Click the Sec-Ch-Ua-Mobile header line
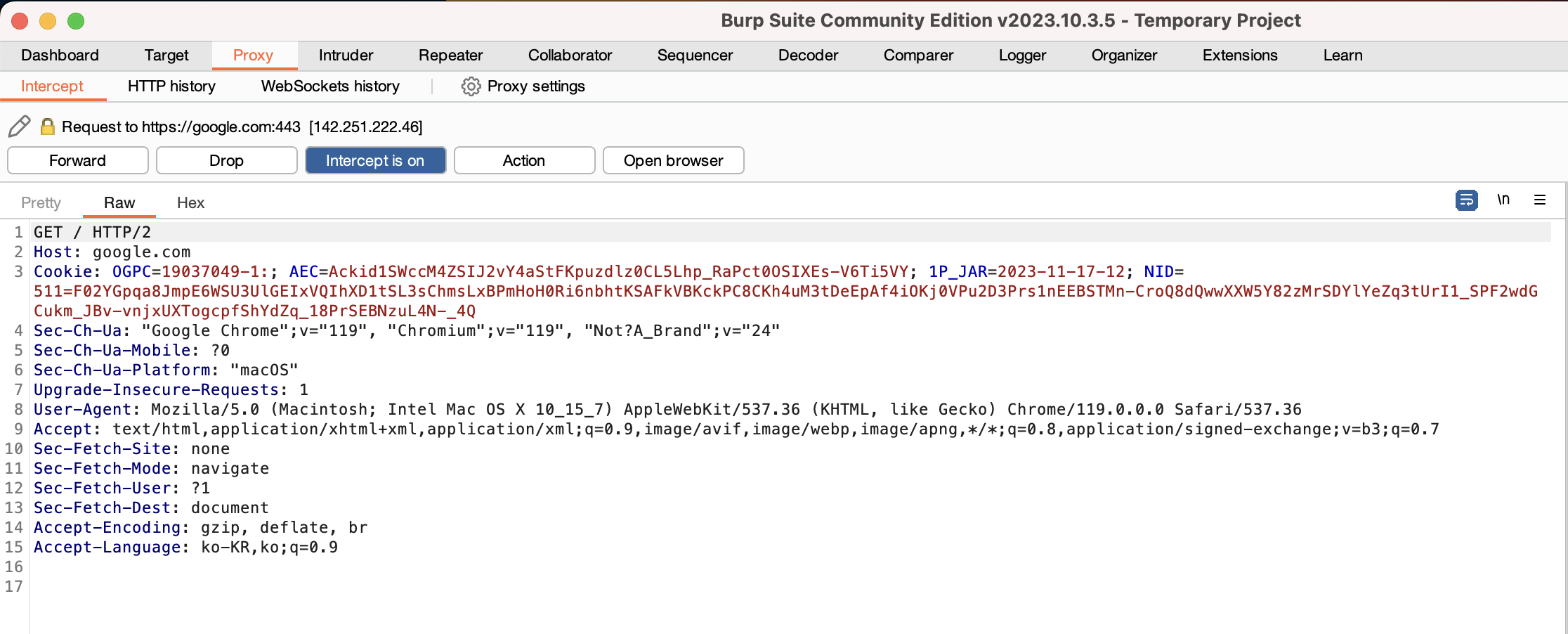The height and width of the screenshot is (634, 1568). 131,350
